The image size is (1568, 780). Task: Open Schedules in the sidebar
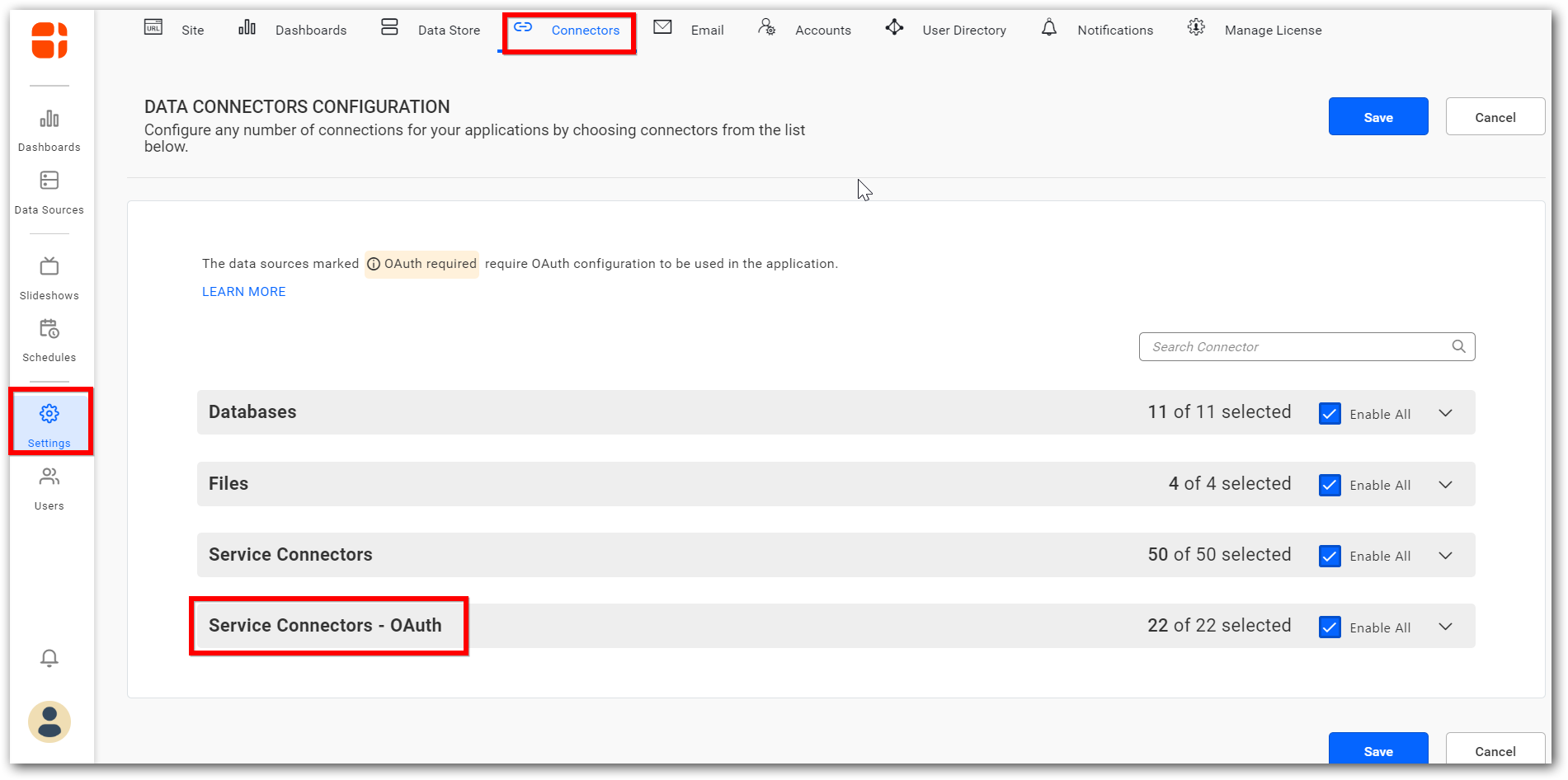coord(49,341)
